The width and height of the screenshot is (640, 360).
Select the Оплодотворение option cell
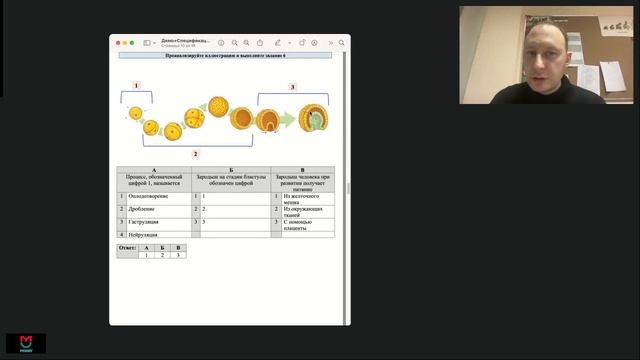coord(159,199)
